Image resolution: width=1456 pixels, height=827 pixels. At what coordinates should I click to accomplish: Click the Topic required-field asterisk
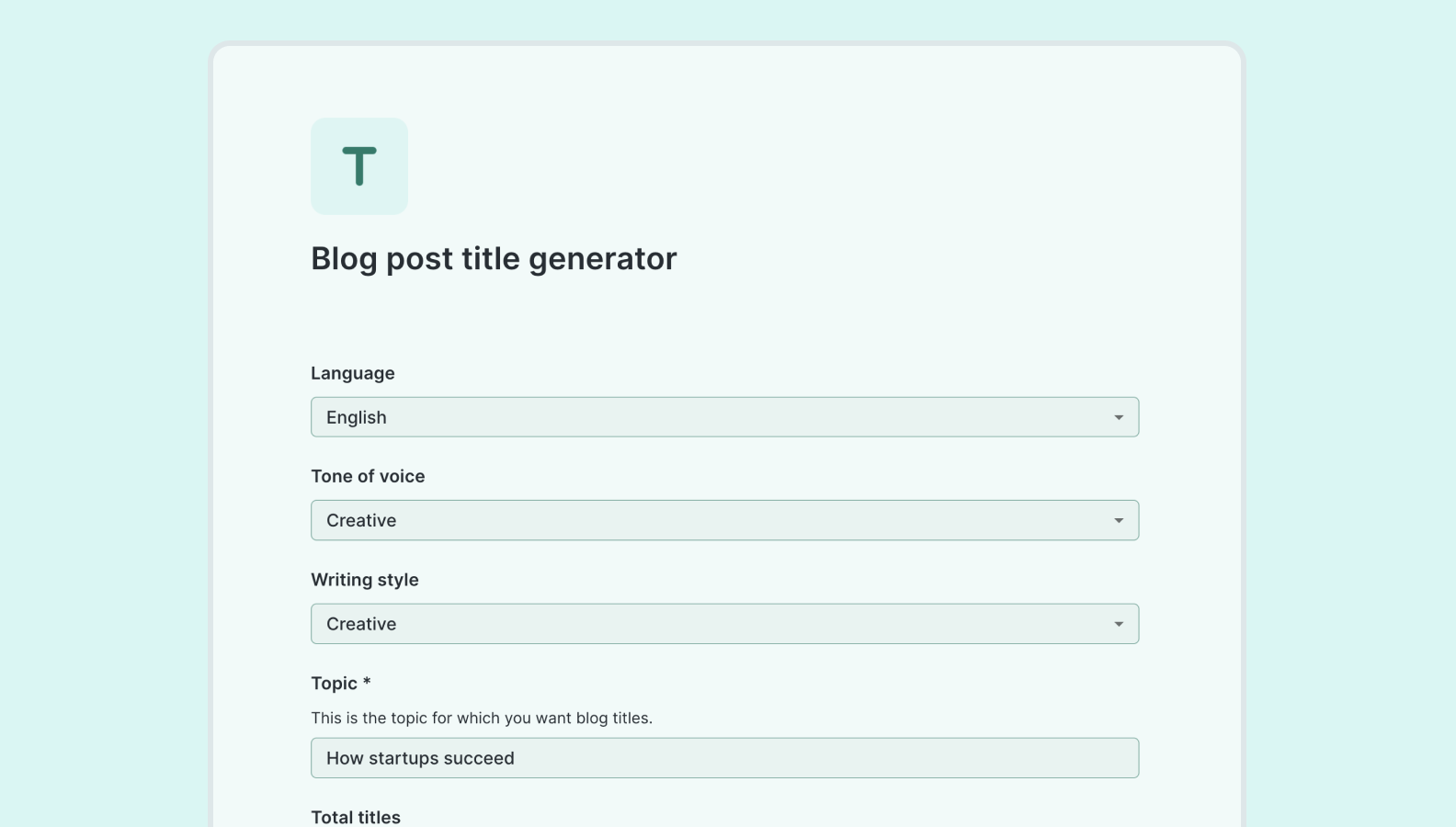point(366,683)
